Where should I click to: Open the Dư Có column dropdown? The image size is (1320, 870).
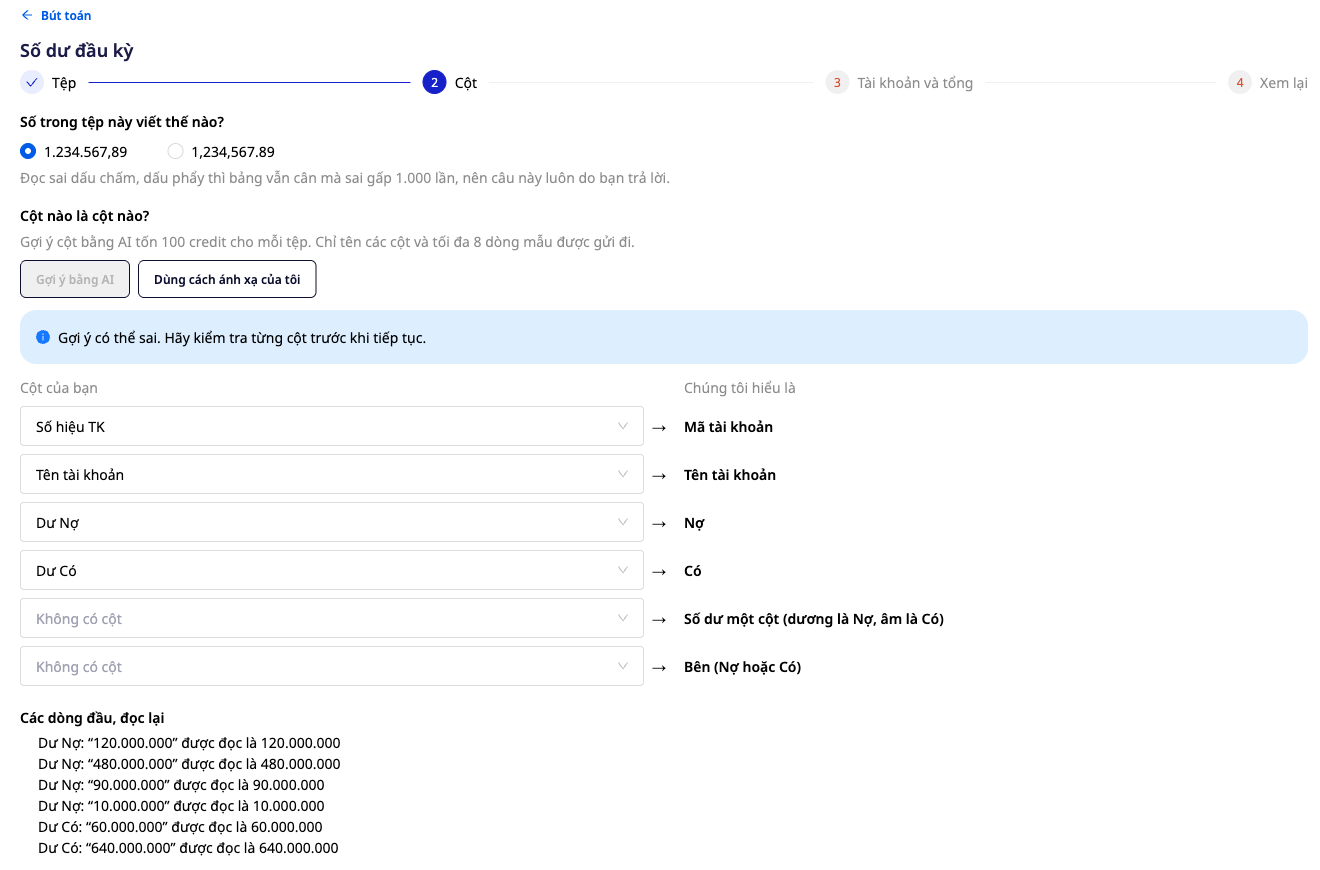(332, 570)
